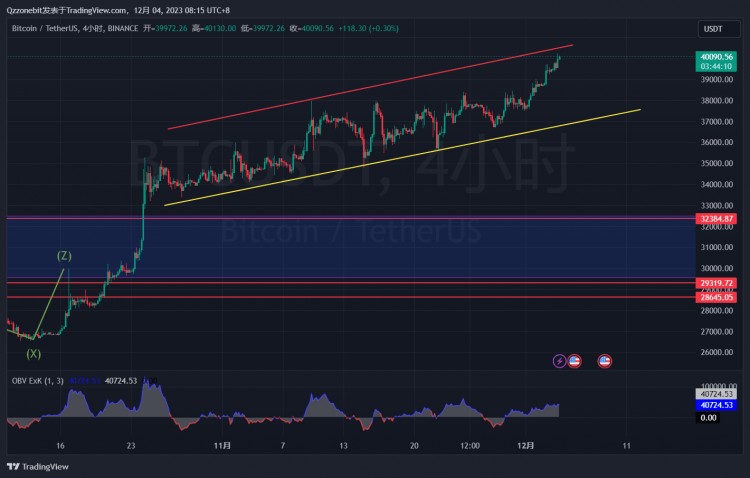Click the 11月 label on time axis
The height and width of the screenshot is (478, 750).
(222, 446)
